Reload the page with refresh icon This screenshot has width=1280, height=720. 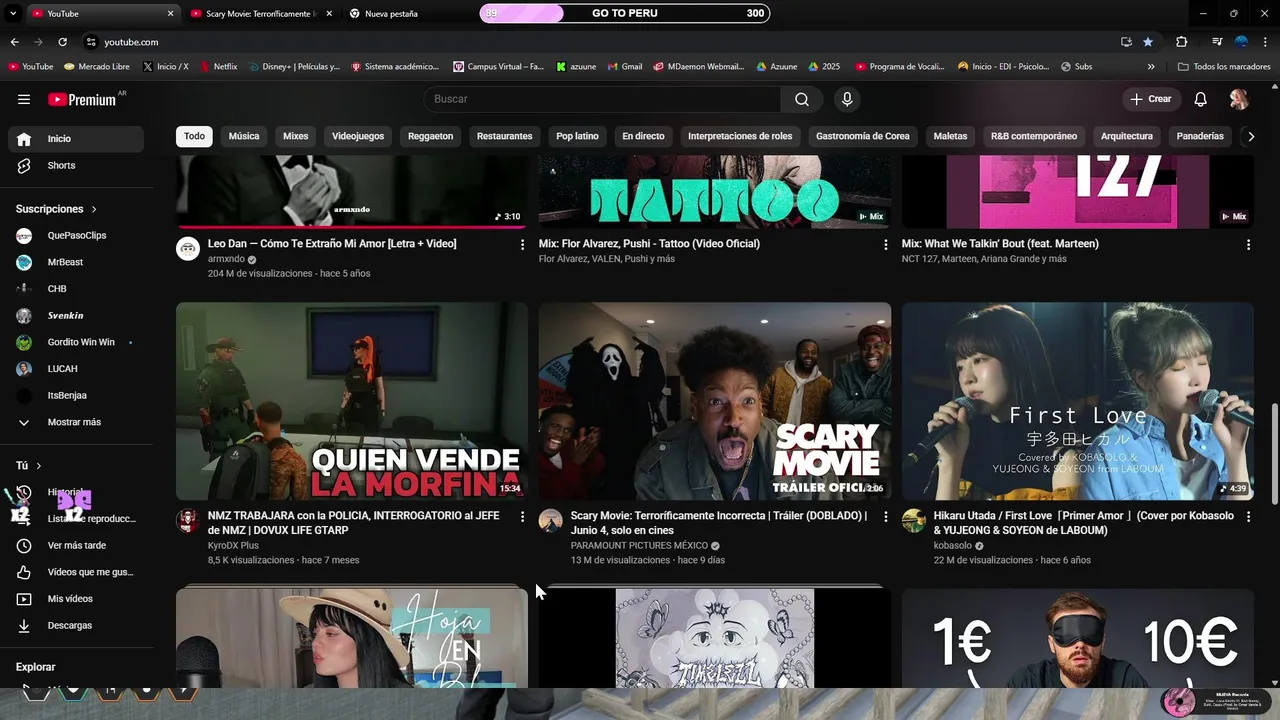62,42
